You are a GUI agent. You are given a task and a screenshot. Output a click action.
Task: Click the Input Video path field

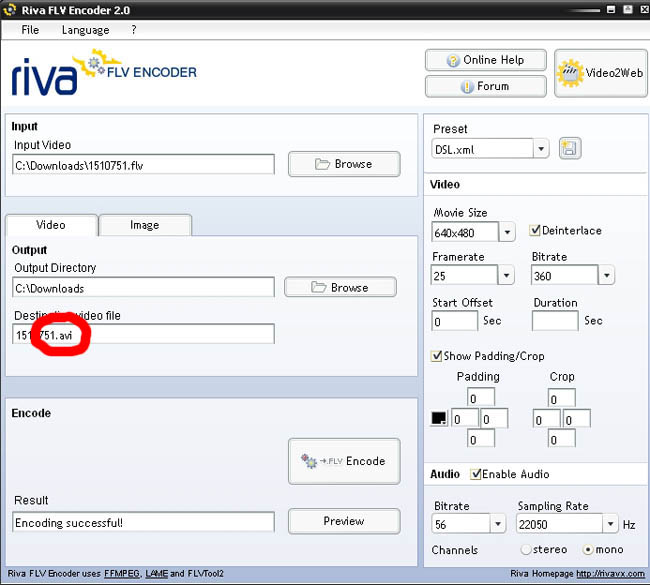pyautogui.click(x=143, y=165)
